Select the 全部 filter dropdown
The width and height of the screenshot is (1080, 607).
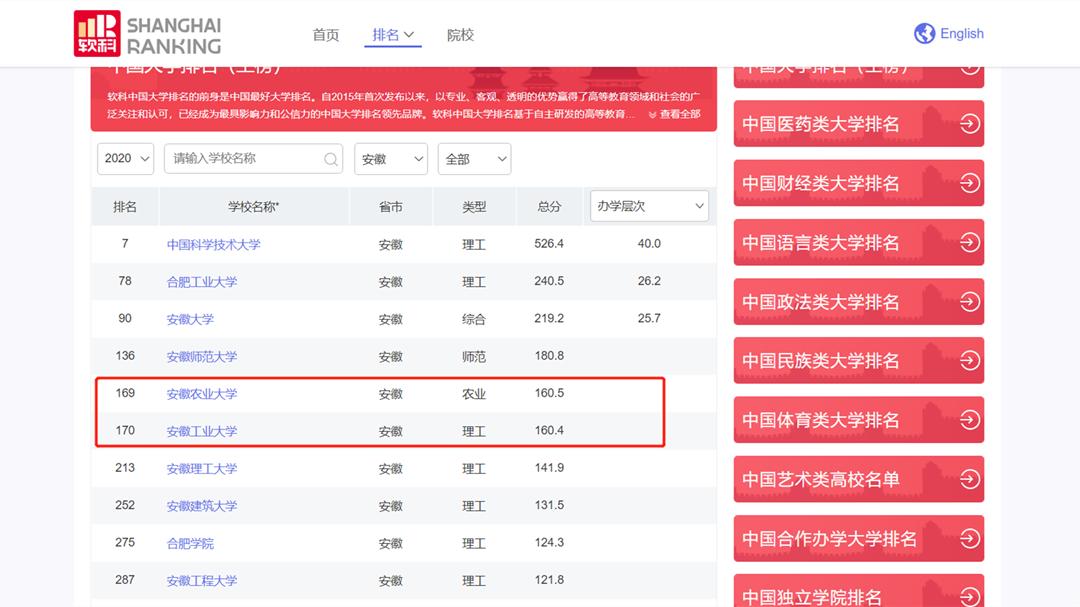(474, 158)
